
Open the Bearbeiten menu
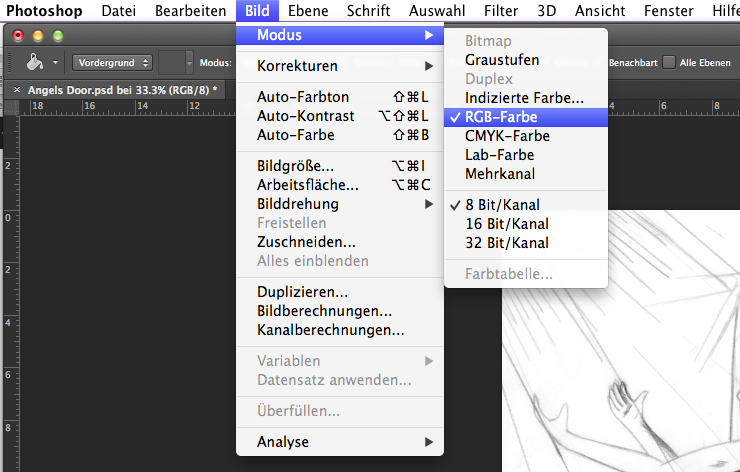pos(190,10)
